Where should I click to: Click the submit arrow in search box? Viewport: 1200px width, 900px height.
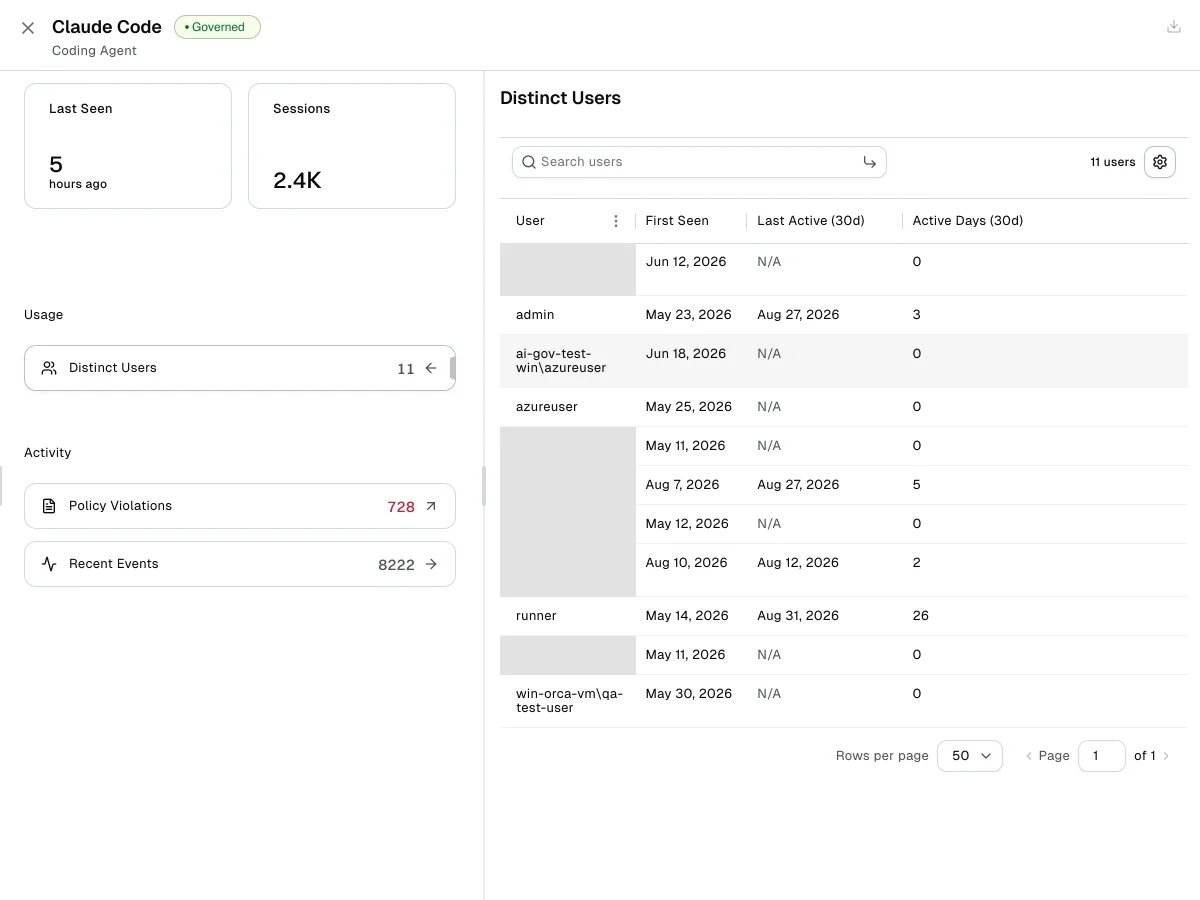point(869,162)
